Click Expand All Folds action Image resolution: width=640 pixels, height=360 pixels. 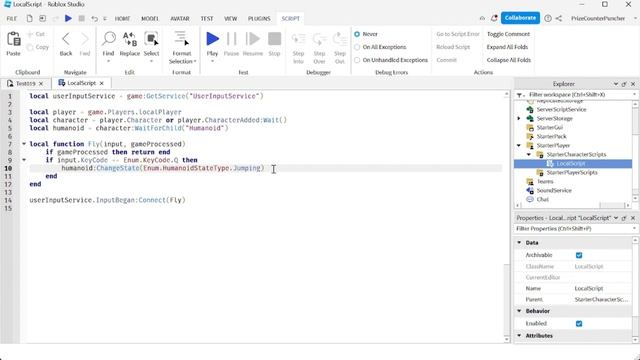point(507,47)
